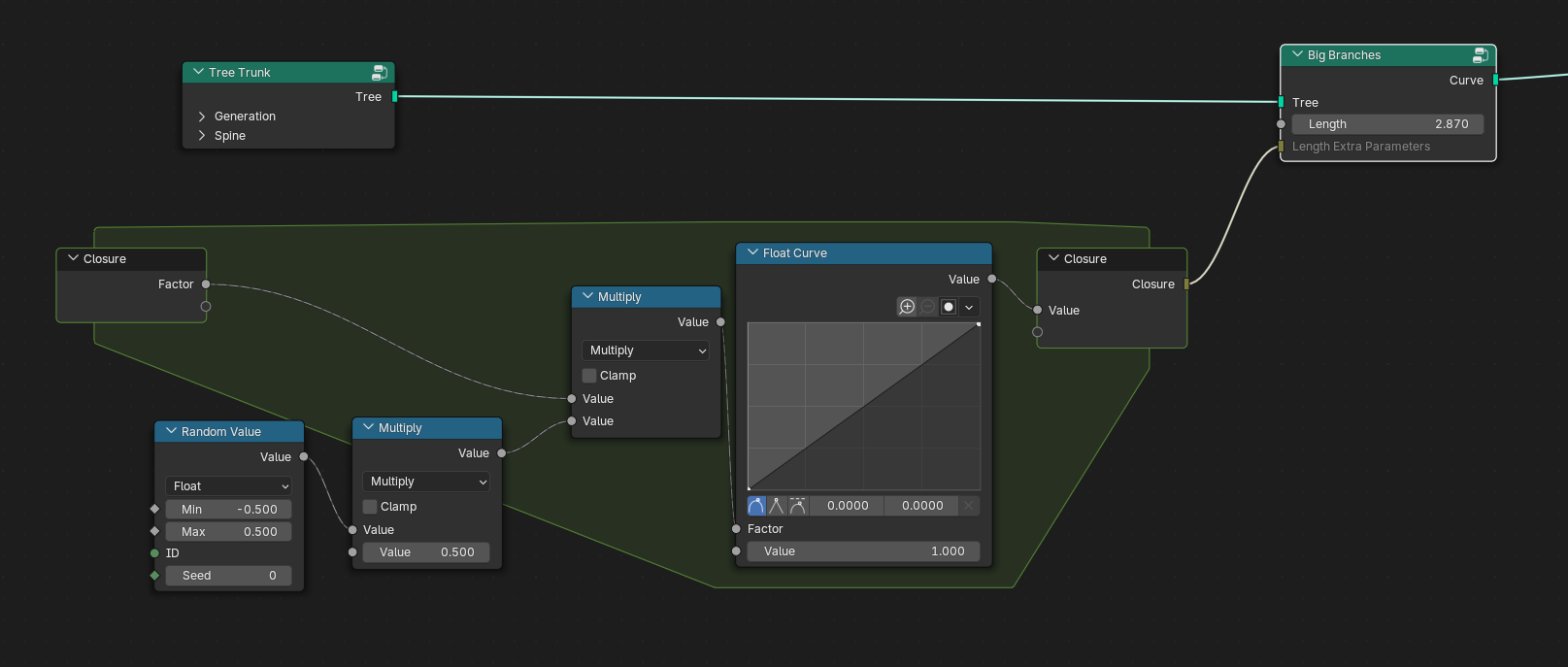Enable Clamp on the upper Multiply node
The image size is (1568, 667).
click(x=589, y=376)
